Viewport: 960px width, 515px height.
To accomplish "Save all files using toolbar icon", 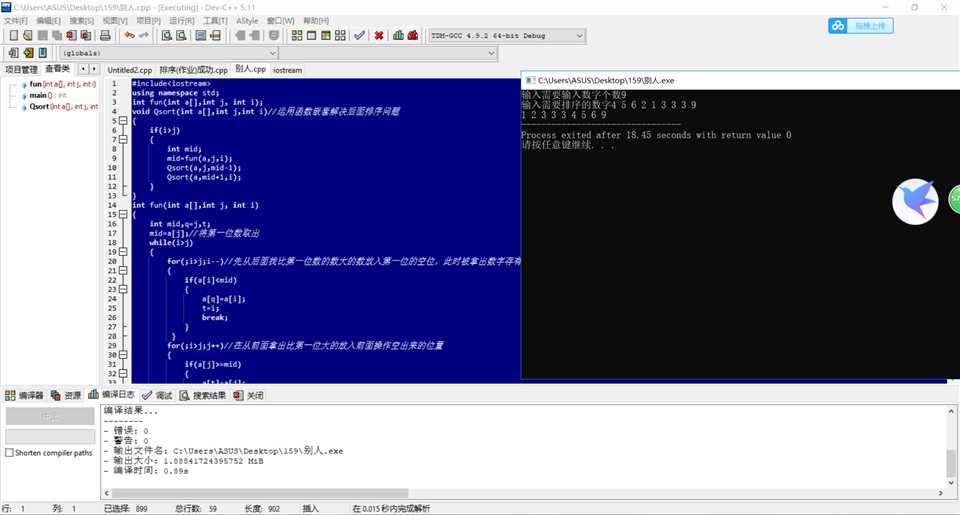I will 57,36.
